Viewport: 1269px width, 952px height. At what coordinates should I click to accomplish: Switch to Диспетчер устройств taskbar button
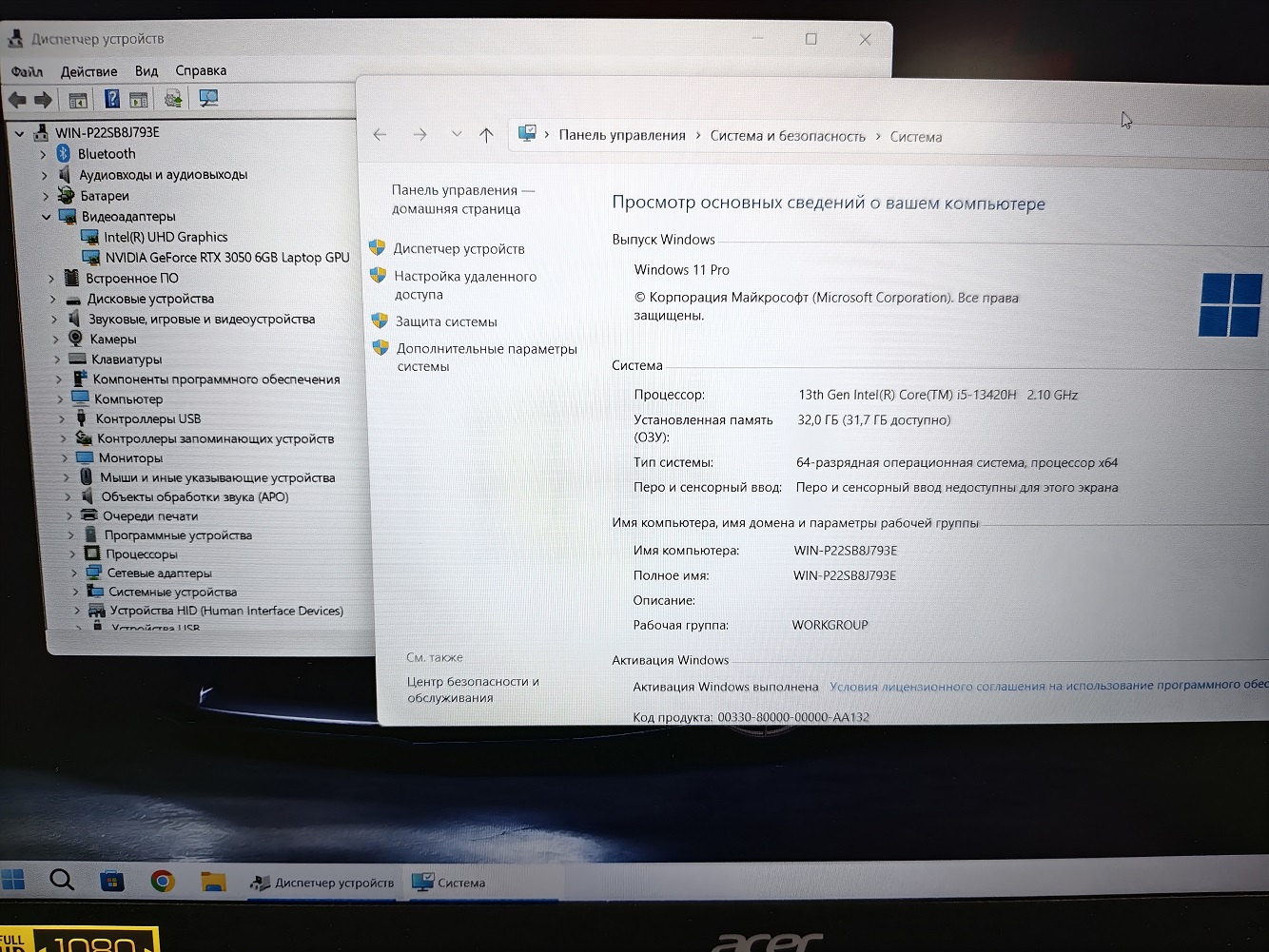coord(322,883)
